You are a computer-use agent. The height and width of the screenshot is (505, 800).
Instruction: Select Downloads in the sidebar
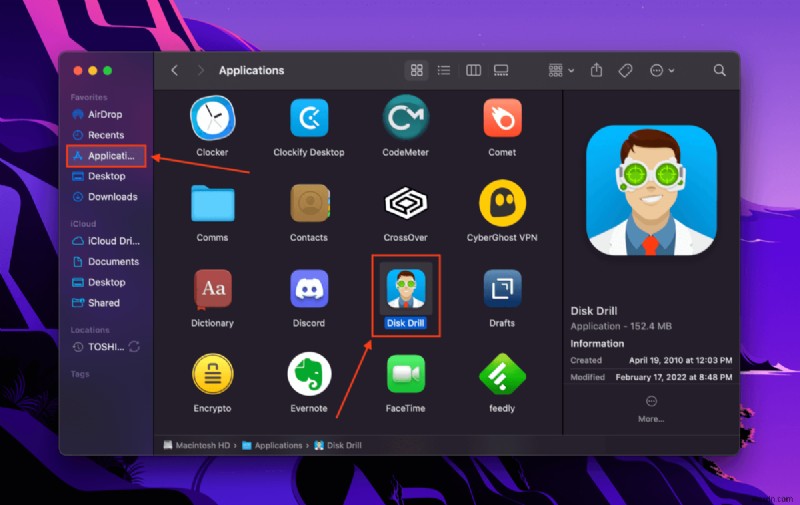point(112,197)
